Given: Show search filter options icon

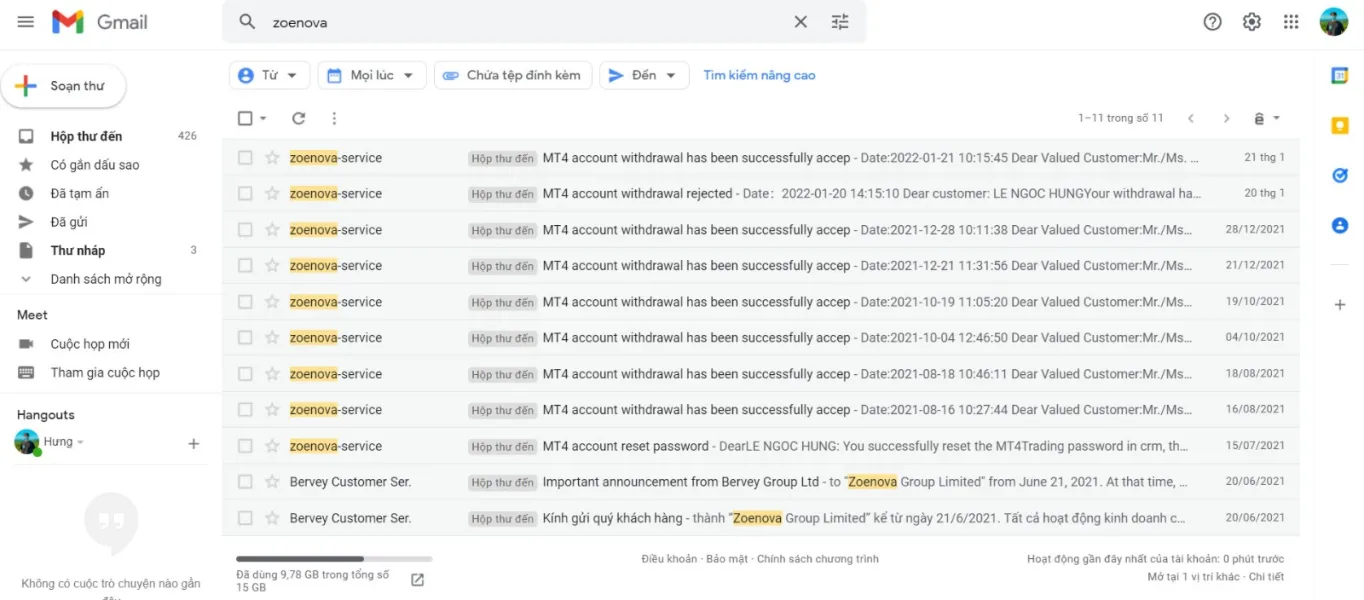Looking at the screenshot, I should point(840,22).
